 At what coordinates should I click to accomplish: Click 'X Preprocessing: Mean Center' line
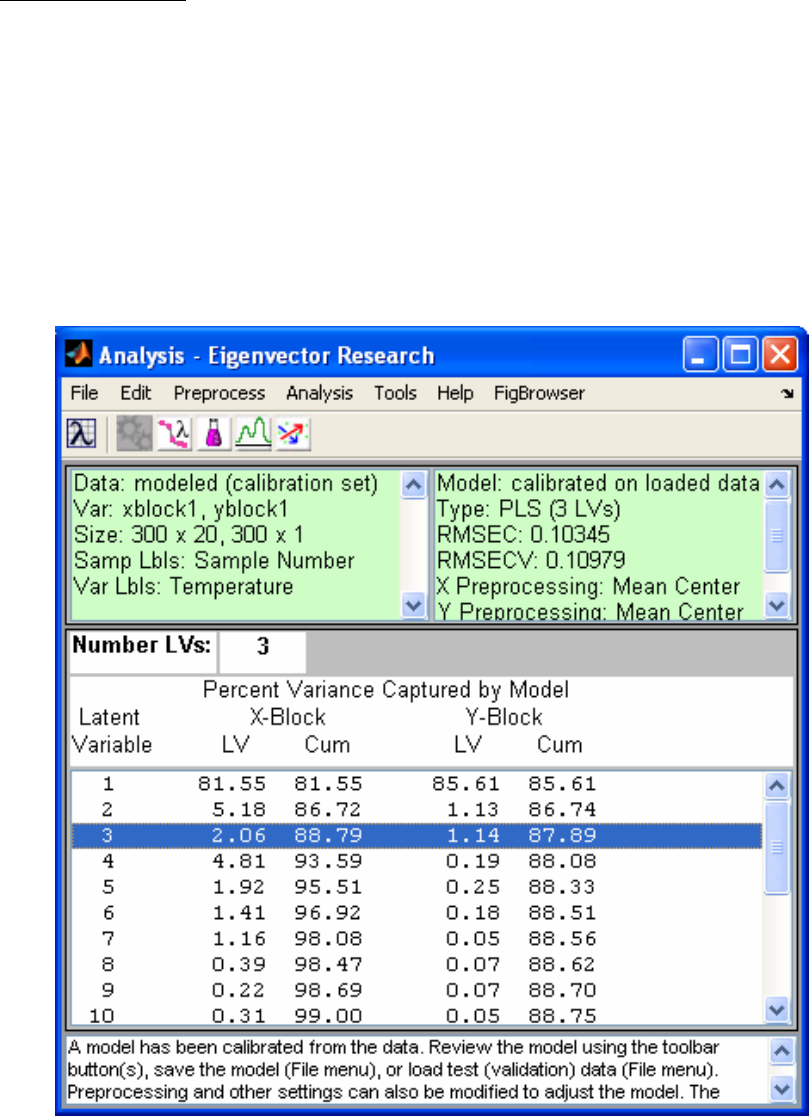tap(588, 587)
